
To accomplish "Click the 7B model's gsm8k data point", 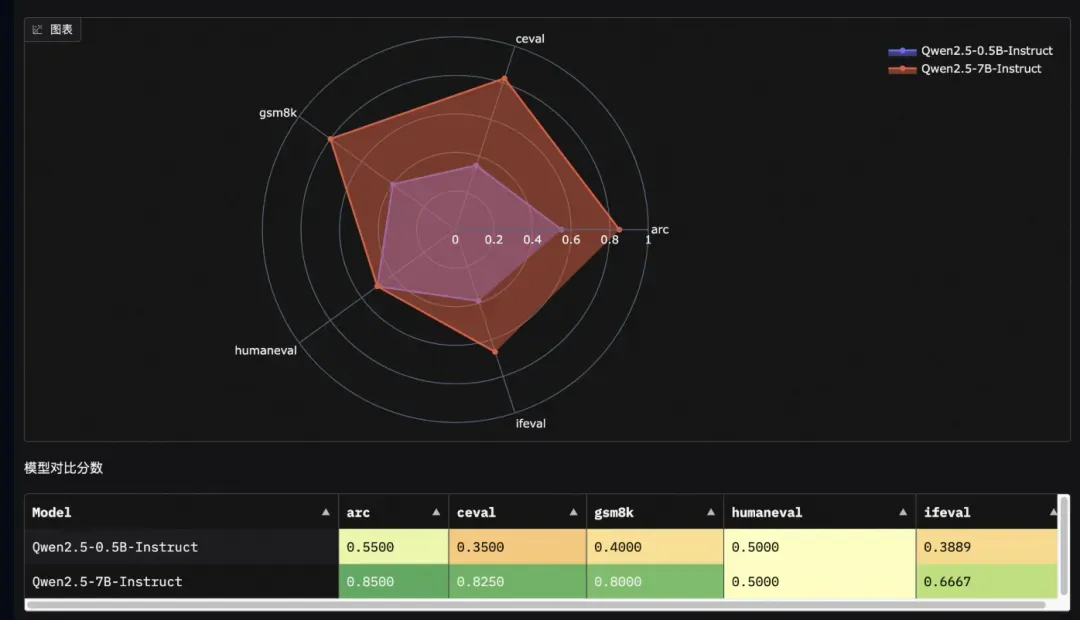I will point(331,139).
